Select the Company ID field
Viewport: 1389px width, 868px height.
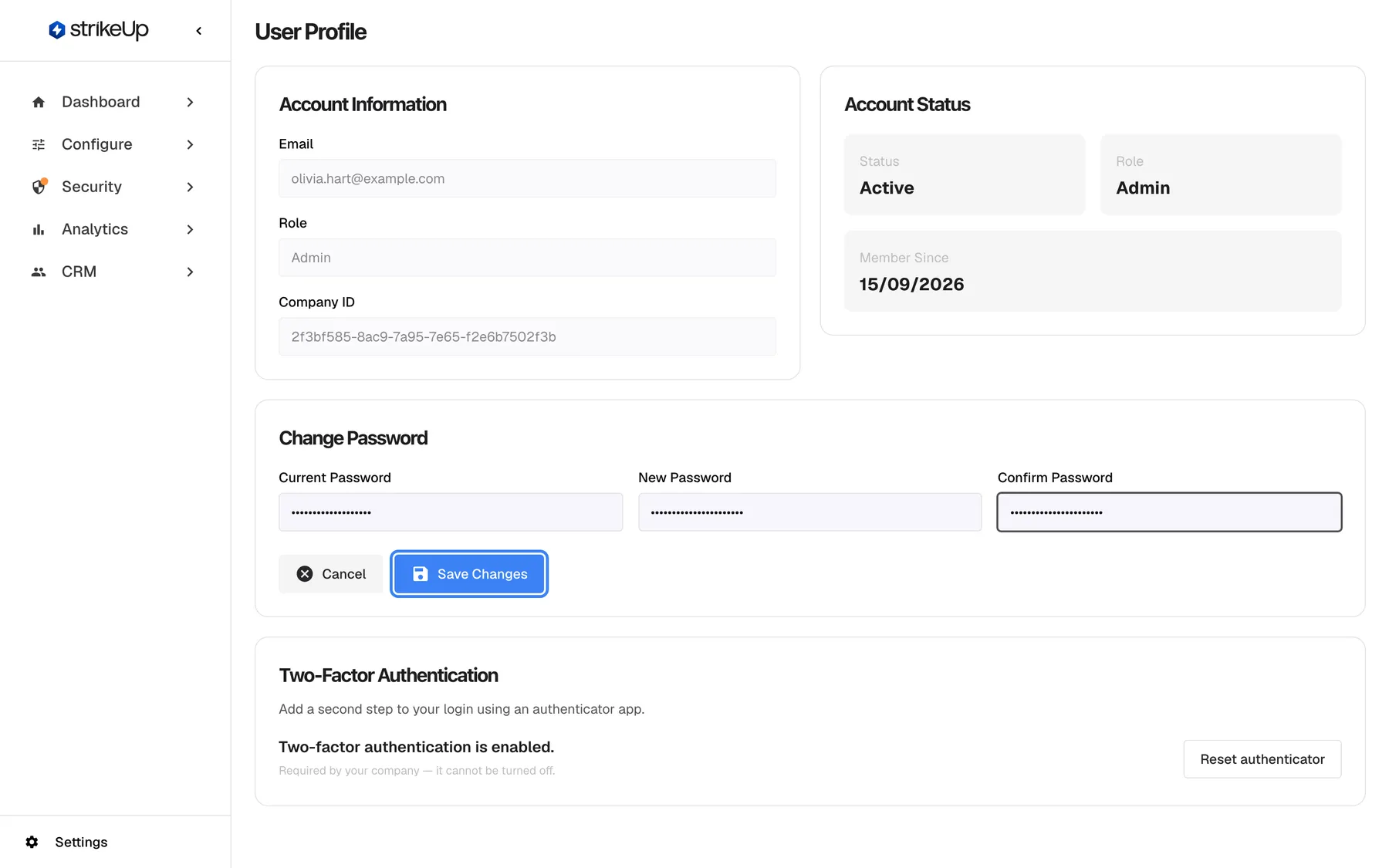click(x=527, y=336)
